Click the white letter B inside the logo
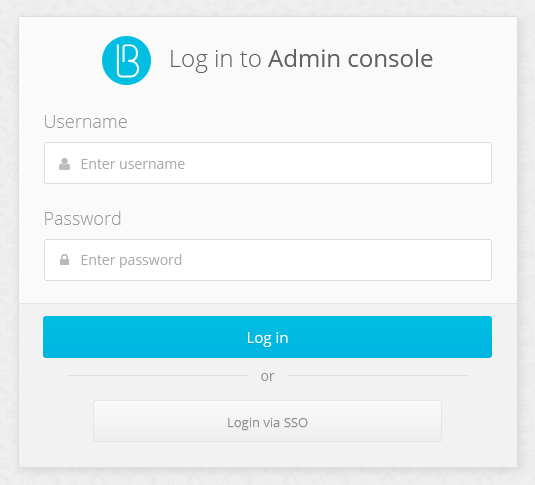 click(130, 61)
